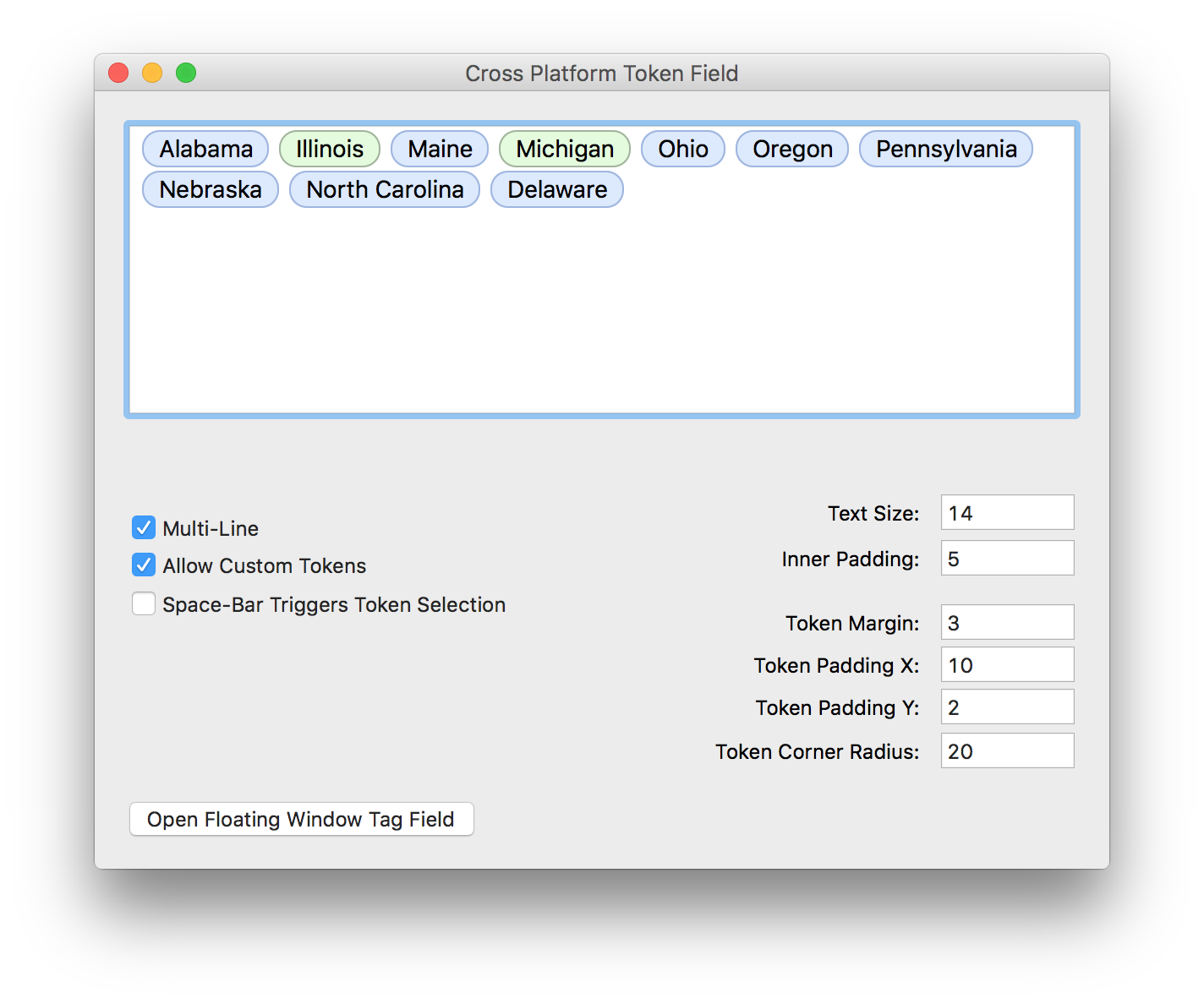The width and height of the screenshot is (1204, 1004).
Task: Uncheck the Multi-Line checkbox
Action: (144, 527)
